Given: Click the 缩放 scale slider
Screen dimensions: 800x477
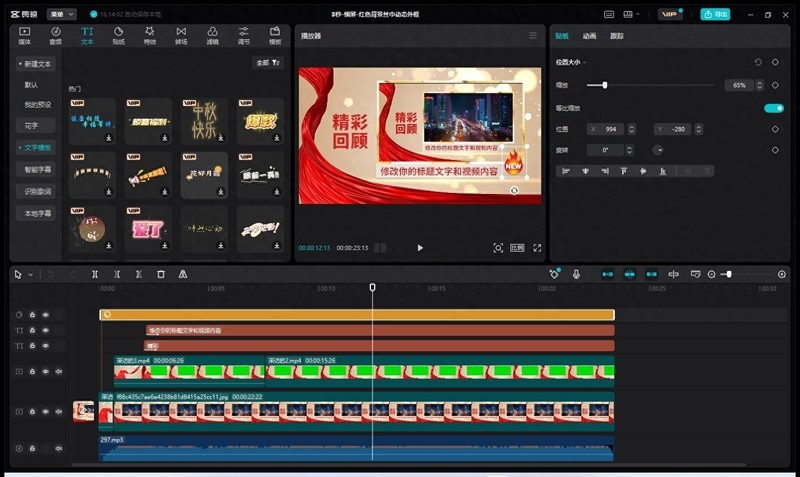Looking at the screenshot, I should click(x=604, y=85).
